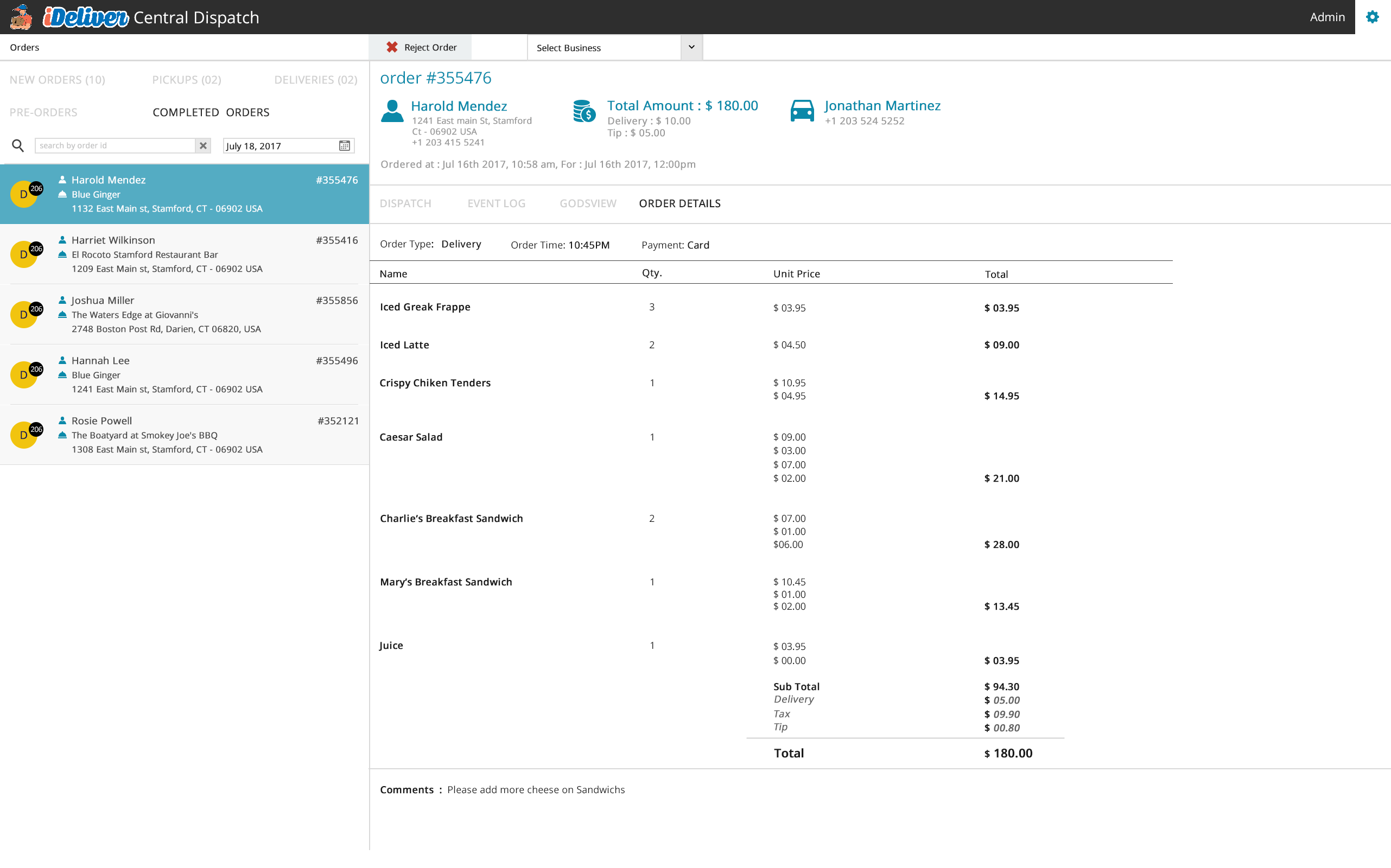Click the Sub Total value $ 94.30
This screenshot has width=1391, height=868.
[x=1002, y=687]
